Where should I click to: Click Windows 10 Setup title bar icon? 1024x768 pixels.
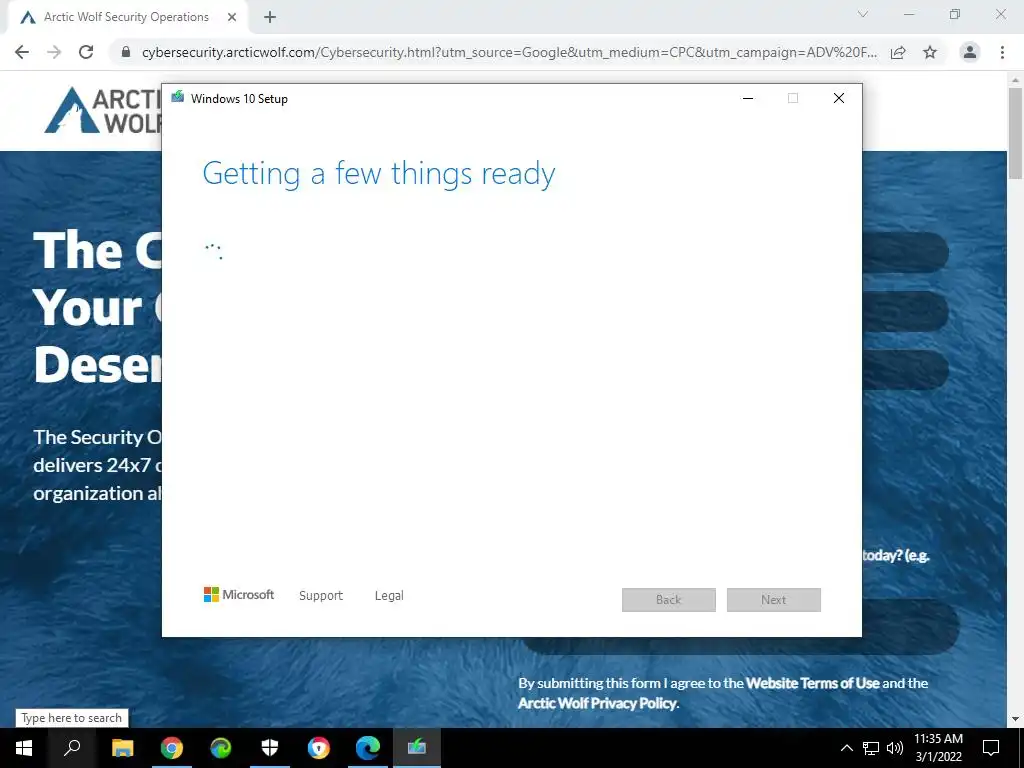tap(178, 98)
